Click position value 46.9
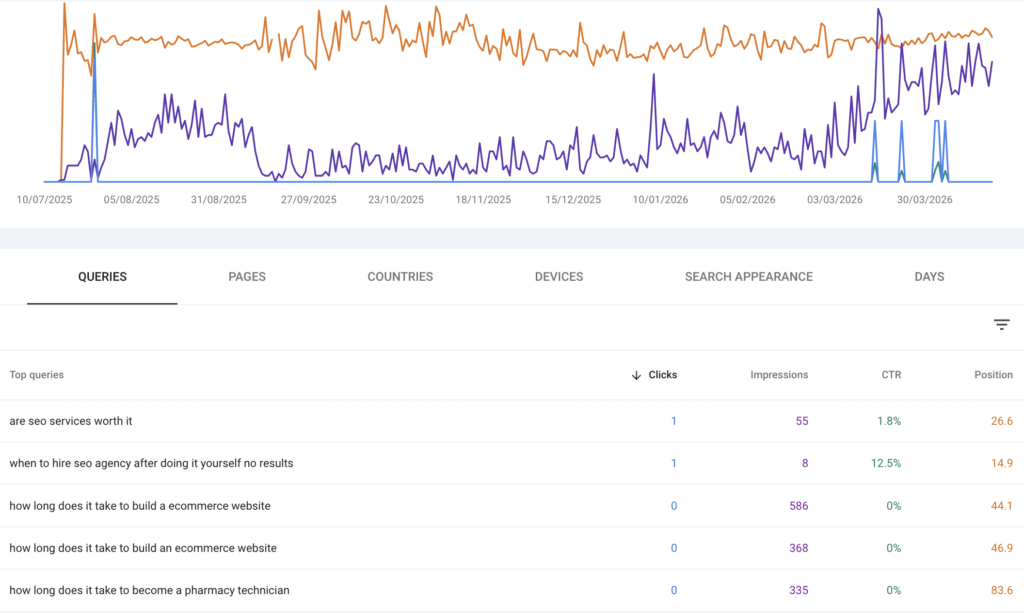 pos(1002,548)
